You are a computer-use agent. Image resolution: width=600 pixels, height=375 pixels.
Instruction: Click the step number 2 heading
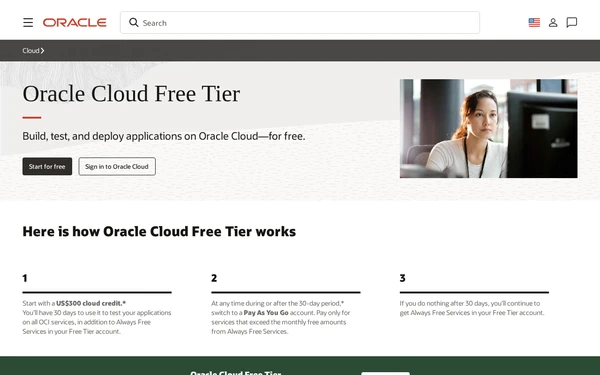(214, 278)
